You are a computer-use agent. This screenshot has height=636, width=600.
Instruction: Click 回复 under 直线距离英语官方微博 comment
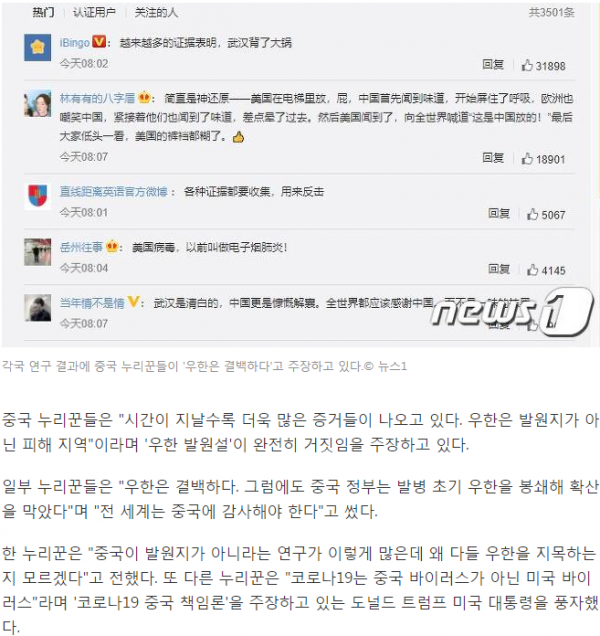[x=499, y=213]
